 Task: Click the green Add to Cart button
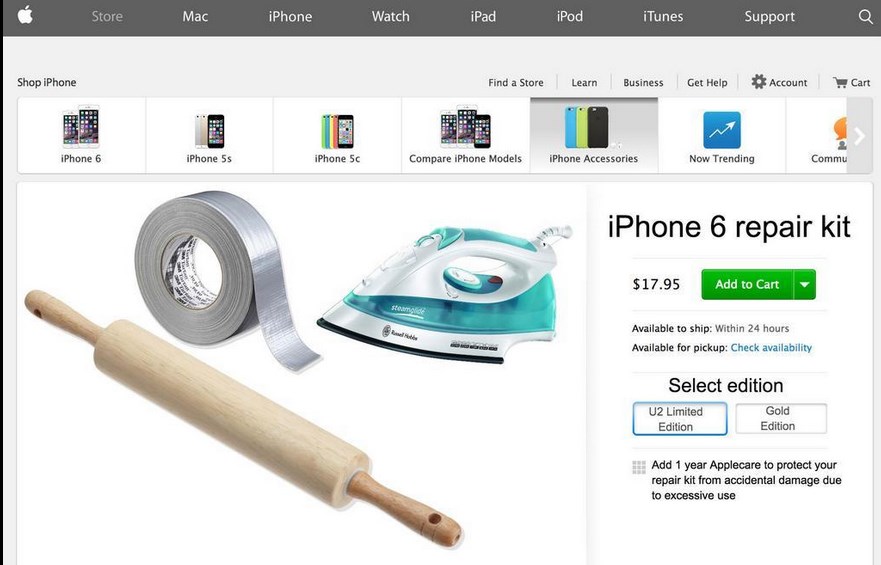tap(747, 284)
